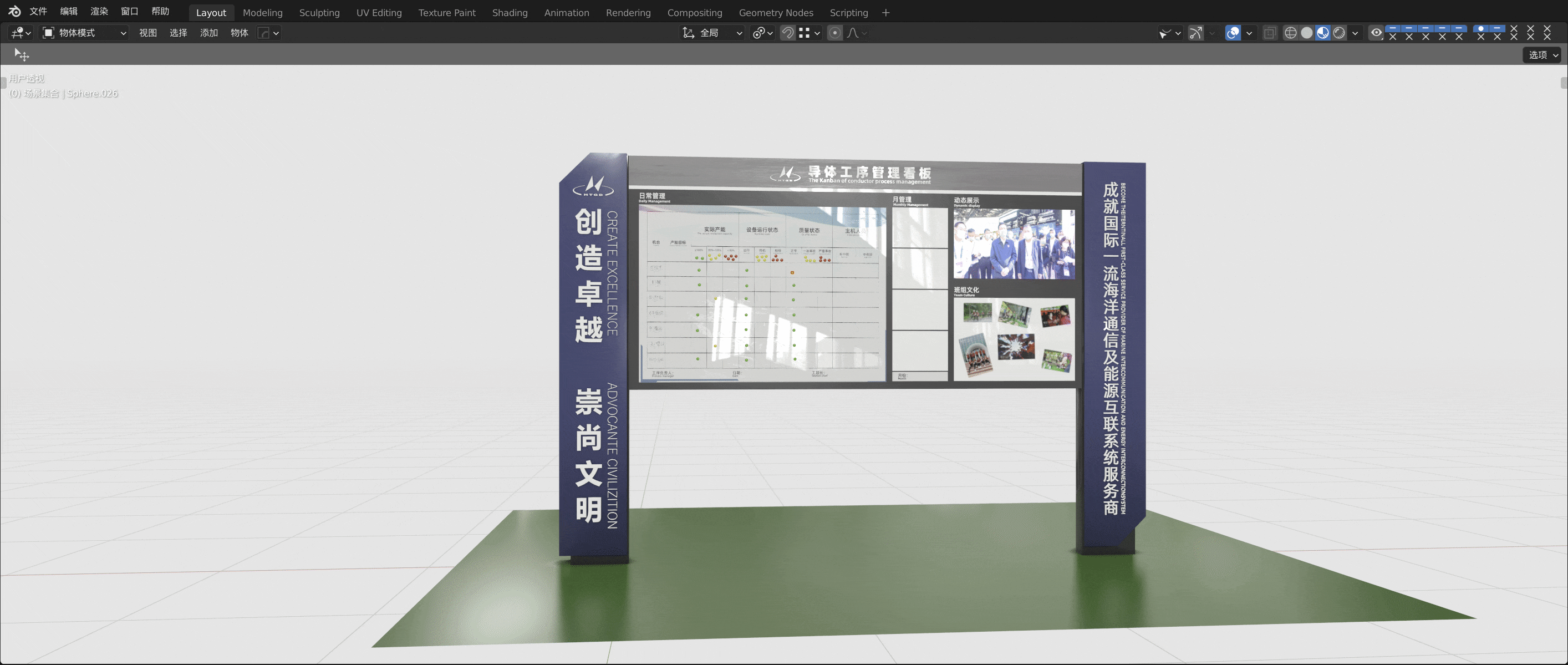
Task: Switch to the Sculpting workspace tab
Action: click(x=319, y=13)
